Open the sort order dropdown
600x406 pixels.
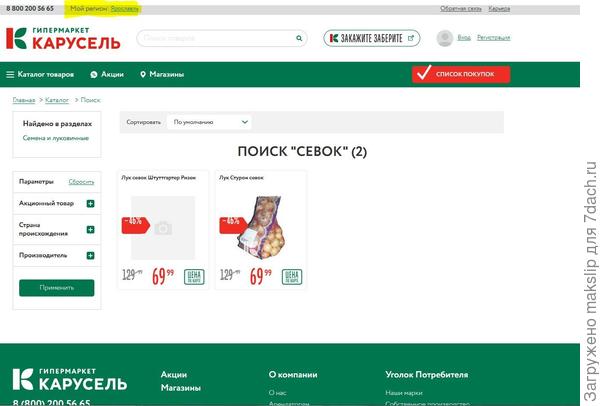pos(209,122)
